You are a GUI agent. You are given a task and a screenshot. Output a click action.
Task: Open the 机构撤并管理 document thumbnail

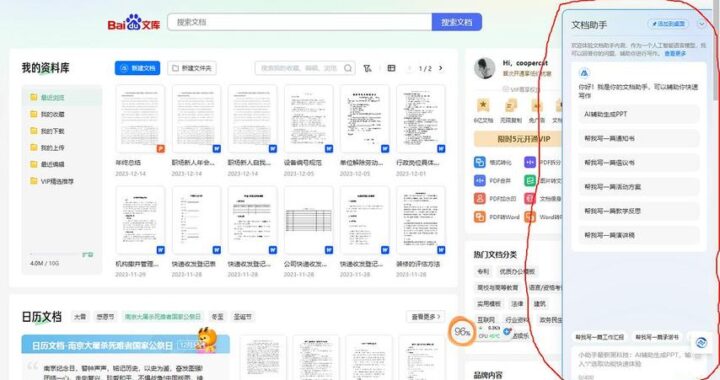click(140, 220)
